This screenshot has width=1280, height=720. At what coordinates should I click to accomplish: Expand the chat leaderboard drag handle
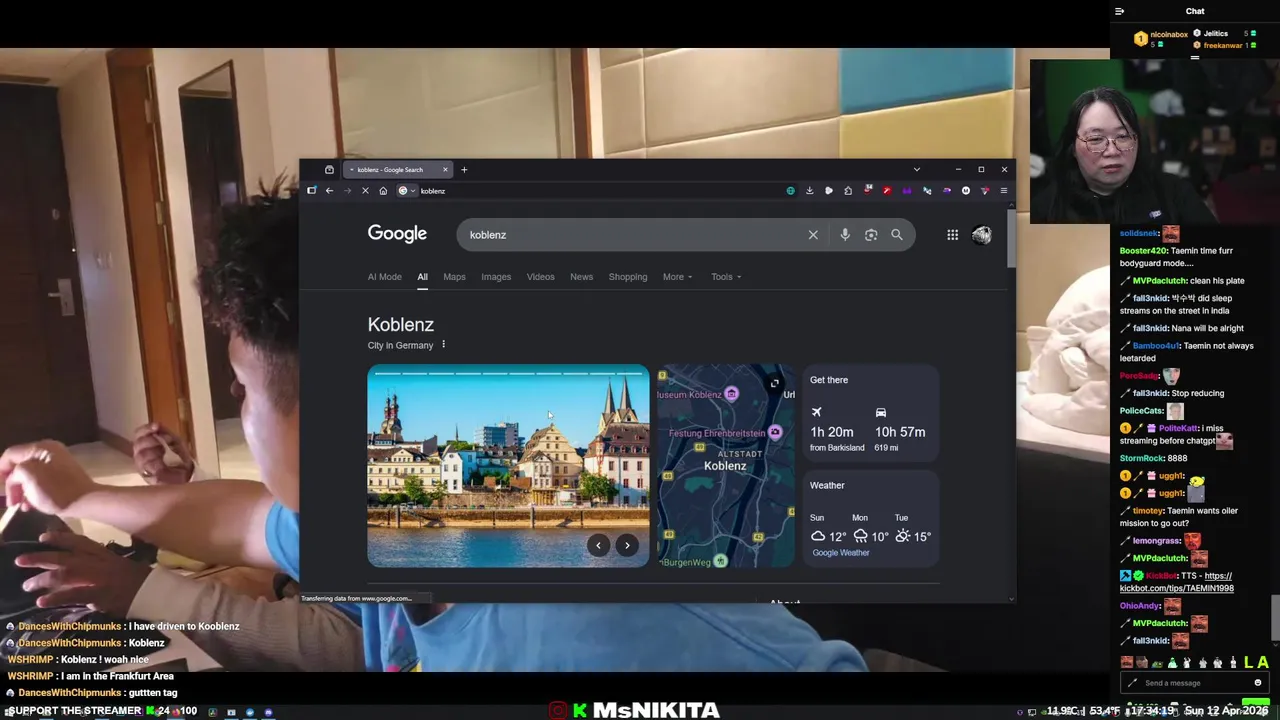coord(1194,58)
